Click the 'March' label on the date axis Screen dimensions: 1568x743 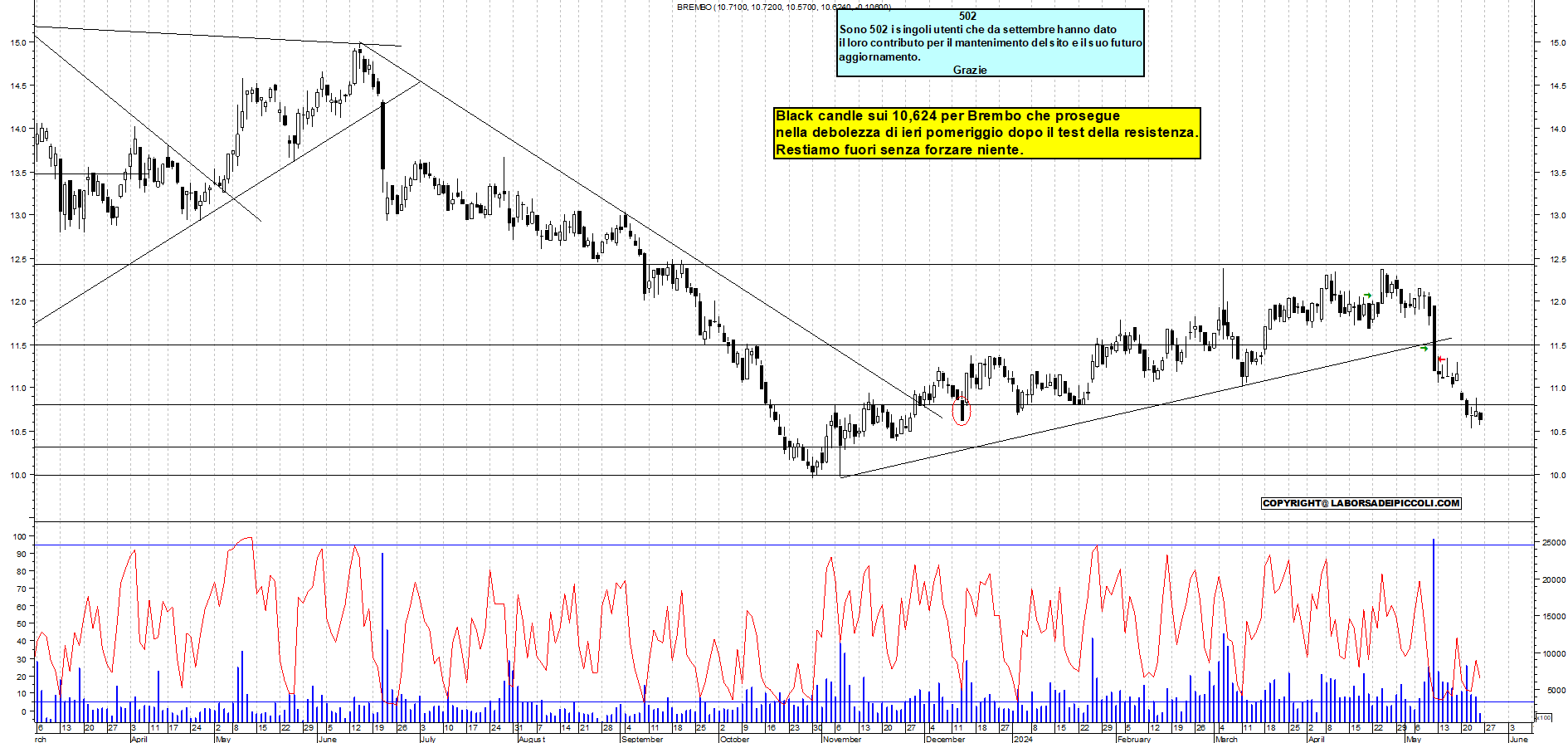click(1226, 739)
